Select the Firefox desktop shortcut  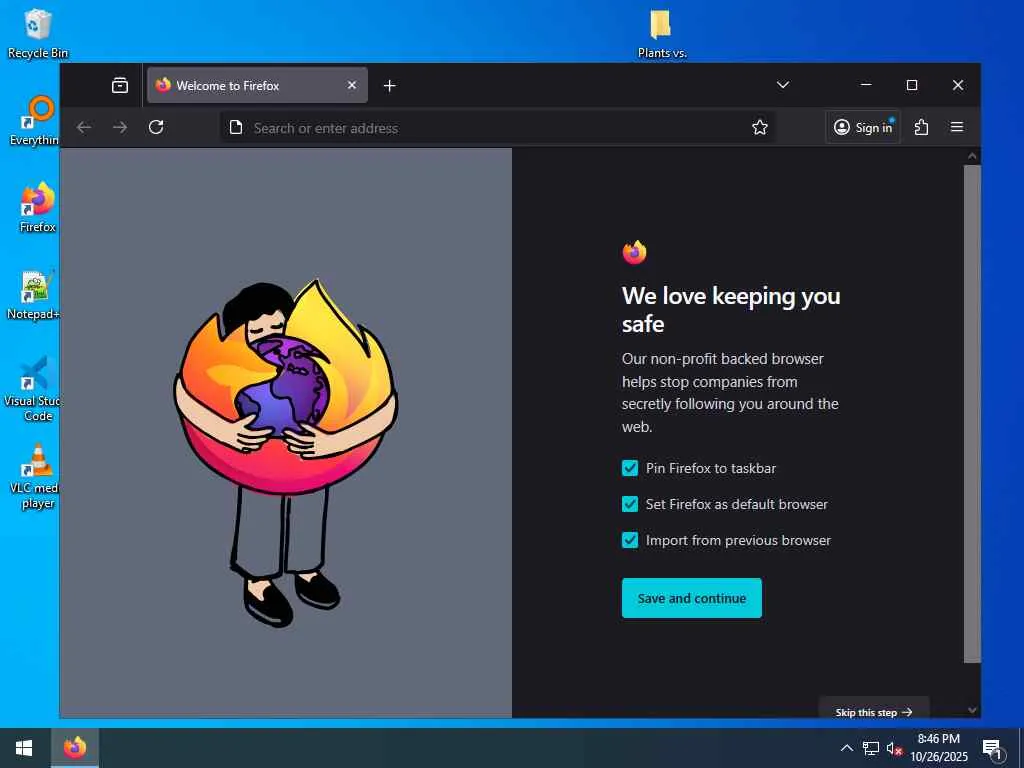pyautogui.click(x=38, y=208)
